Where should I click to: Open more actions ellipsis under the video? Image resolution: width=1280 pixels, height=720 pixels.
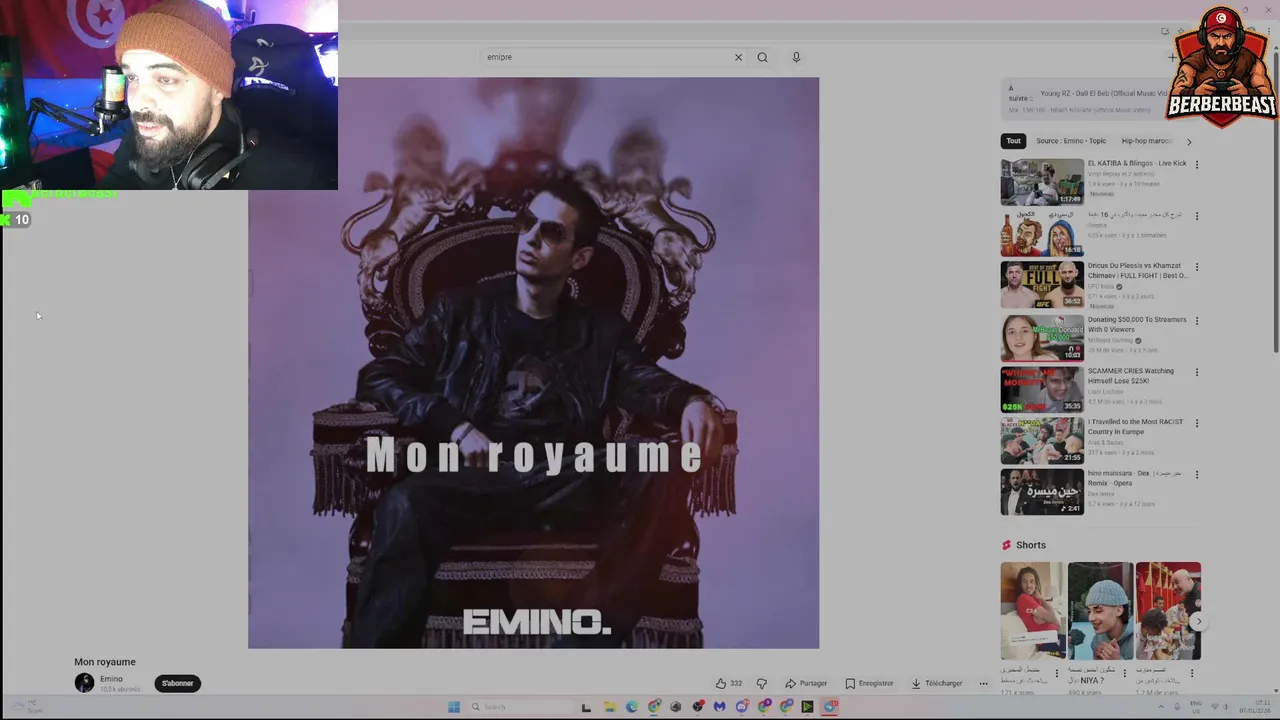point(983,683)
